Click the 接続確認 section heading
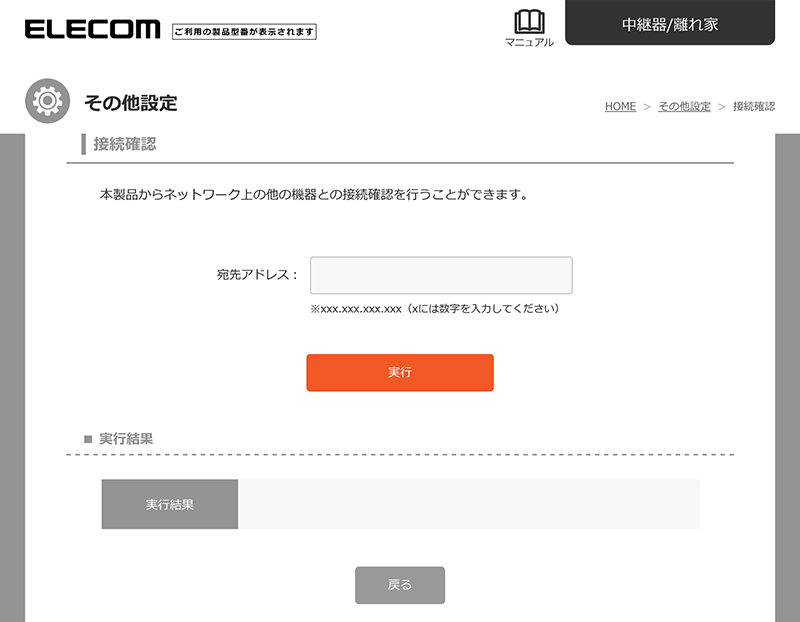800x622 pixels. click(125, 144)
